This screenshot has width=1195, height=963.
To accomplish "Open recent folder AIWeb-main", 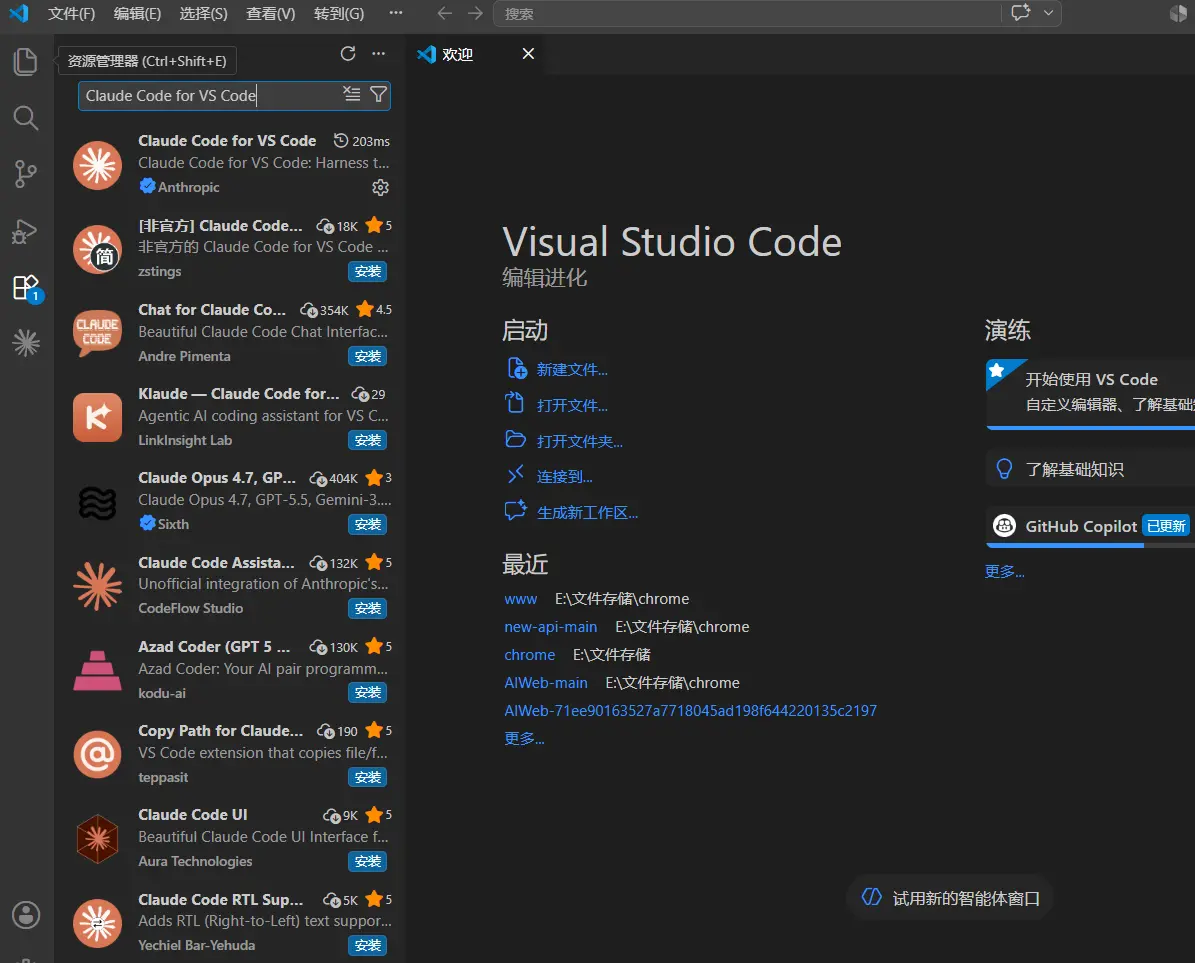I will point(546,683).
